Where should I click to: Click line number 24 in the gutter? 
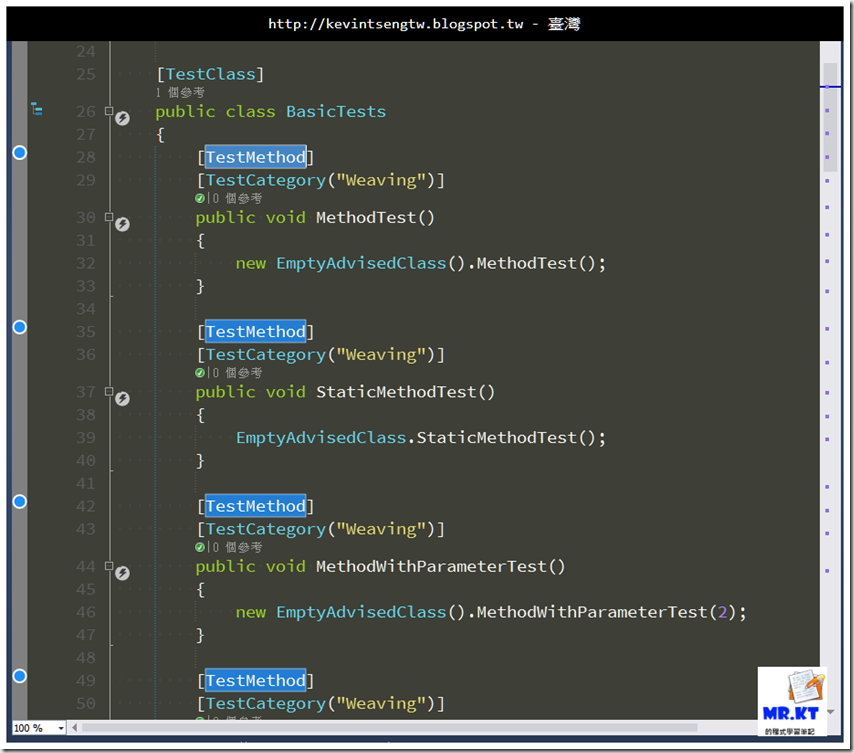86,52
